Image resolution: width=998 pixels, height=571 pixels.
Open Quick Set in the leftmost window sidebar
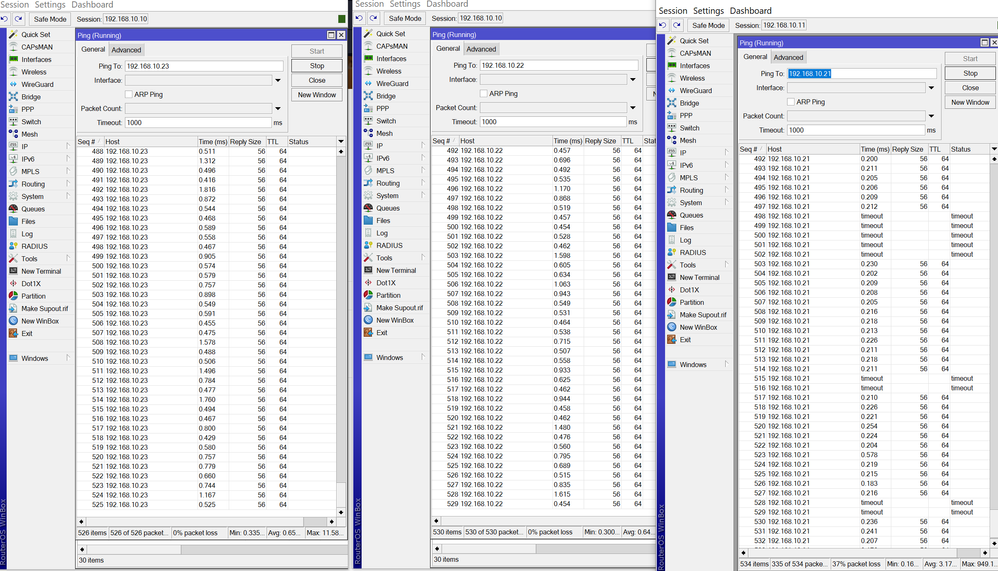[x=35, y=34]
